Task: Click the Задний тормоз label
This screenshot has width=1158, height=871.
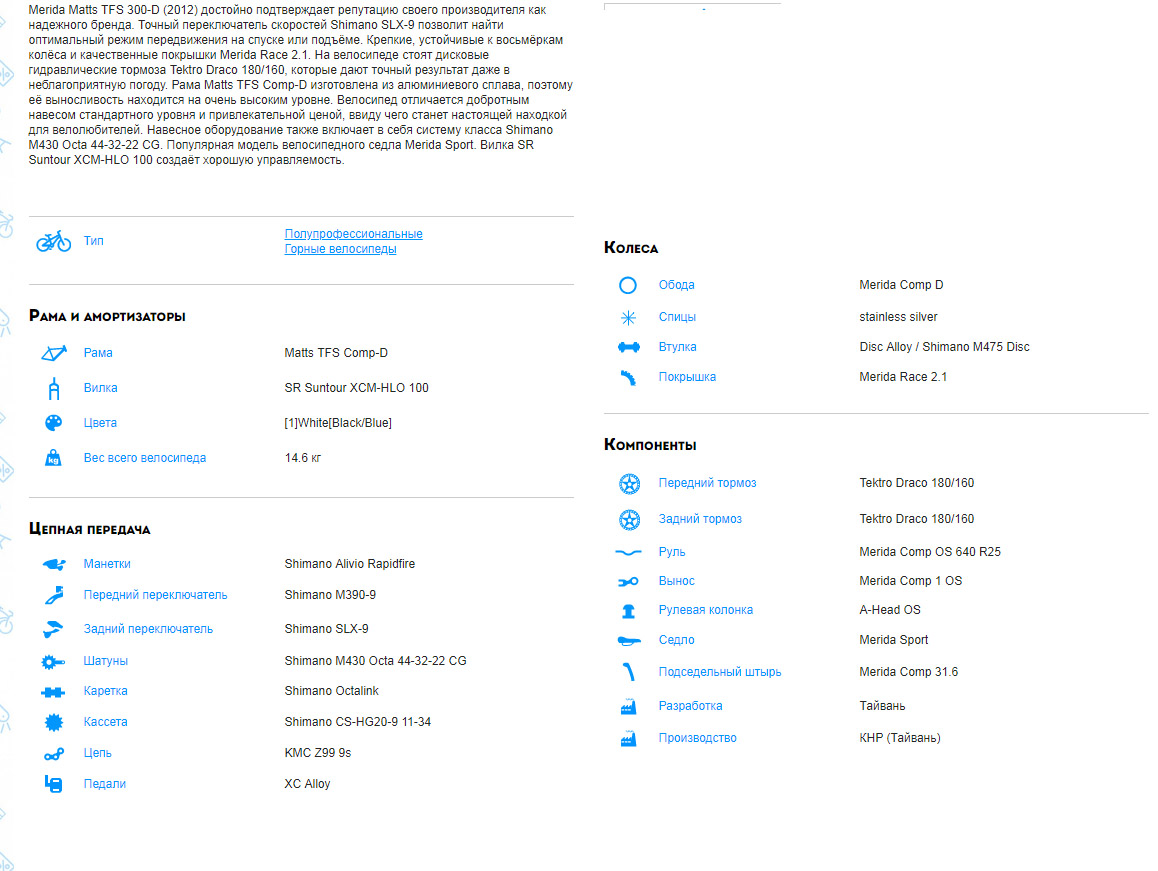Action: (x=700, y=519)
